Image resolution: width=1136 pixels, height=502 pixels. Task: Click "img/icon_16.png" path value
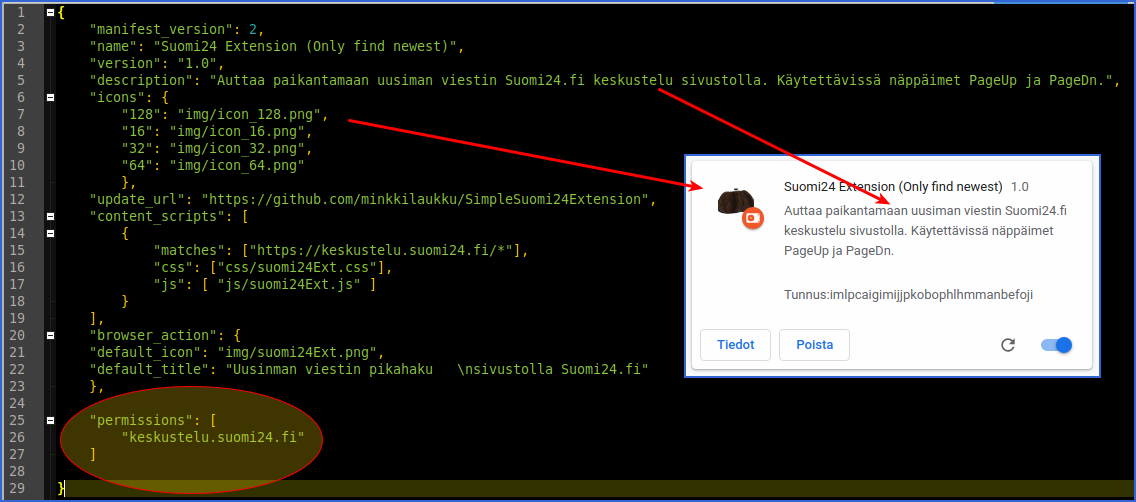pyautogui.click(x=236, y=132)
